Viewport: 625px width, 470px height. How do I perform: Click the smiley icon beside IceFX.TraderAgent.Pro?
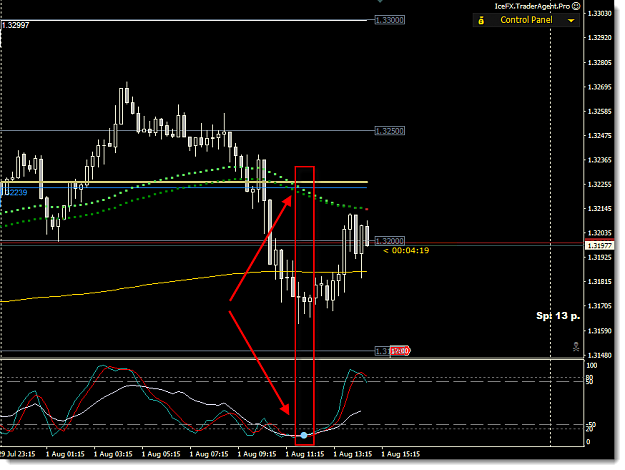pos(576,6)
